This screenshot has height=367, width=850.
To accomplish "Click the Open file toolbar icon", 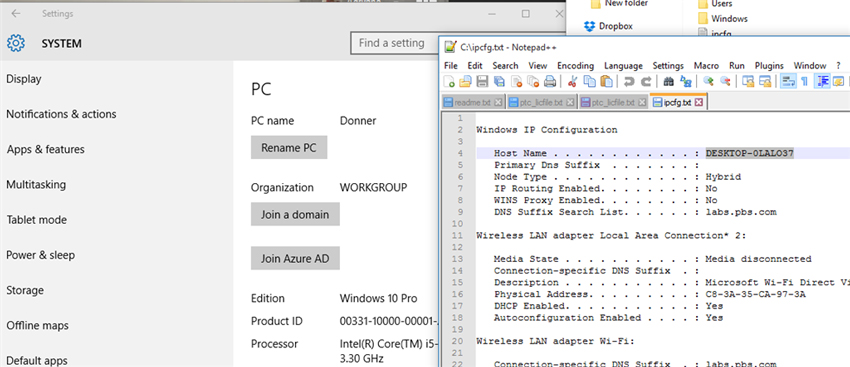I will 465,81.
